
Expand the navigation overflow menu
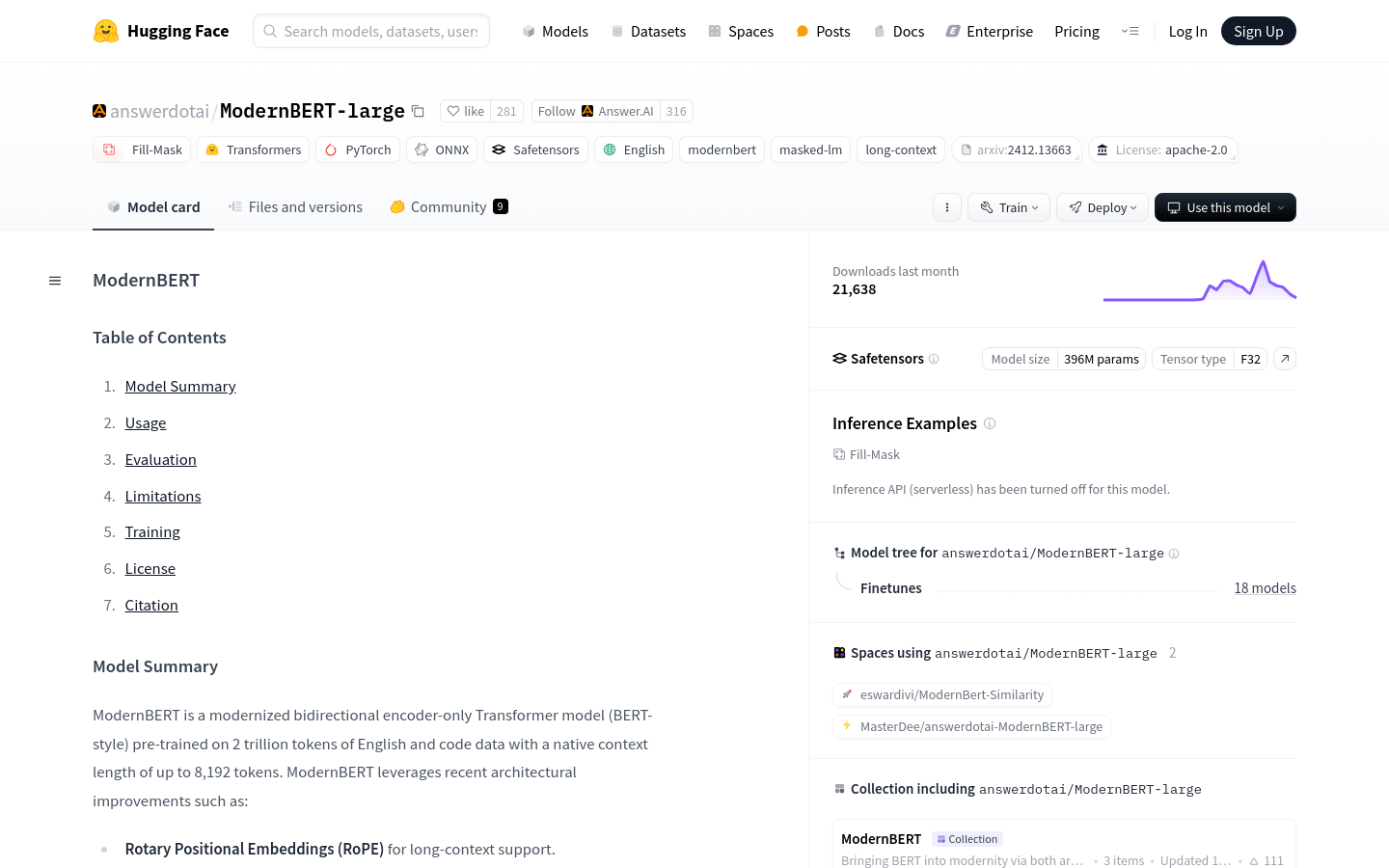(1130, 31)
